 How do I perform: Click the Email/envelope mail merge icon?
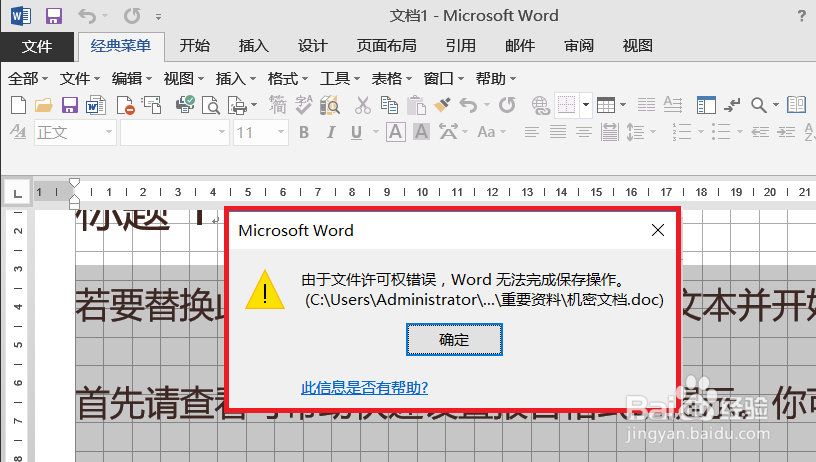152,105
